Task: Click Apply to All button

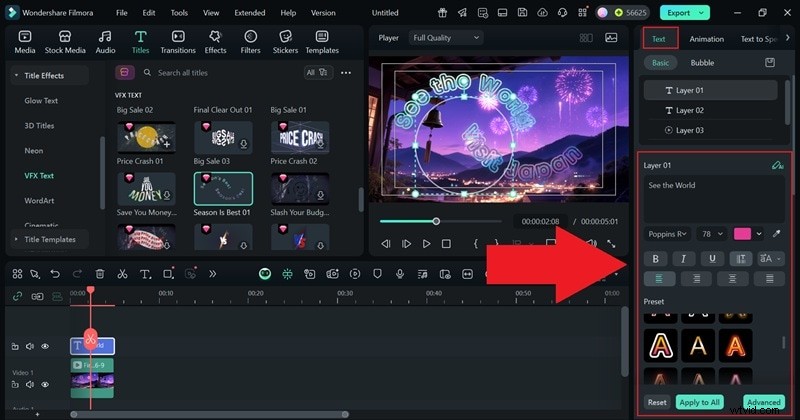Action: click(699, 402)
